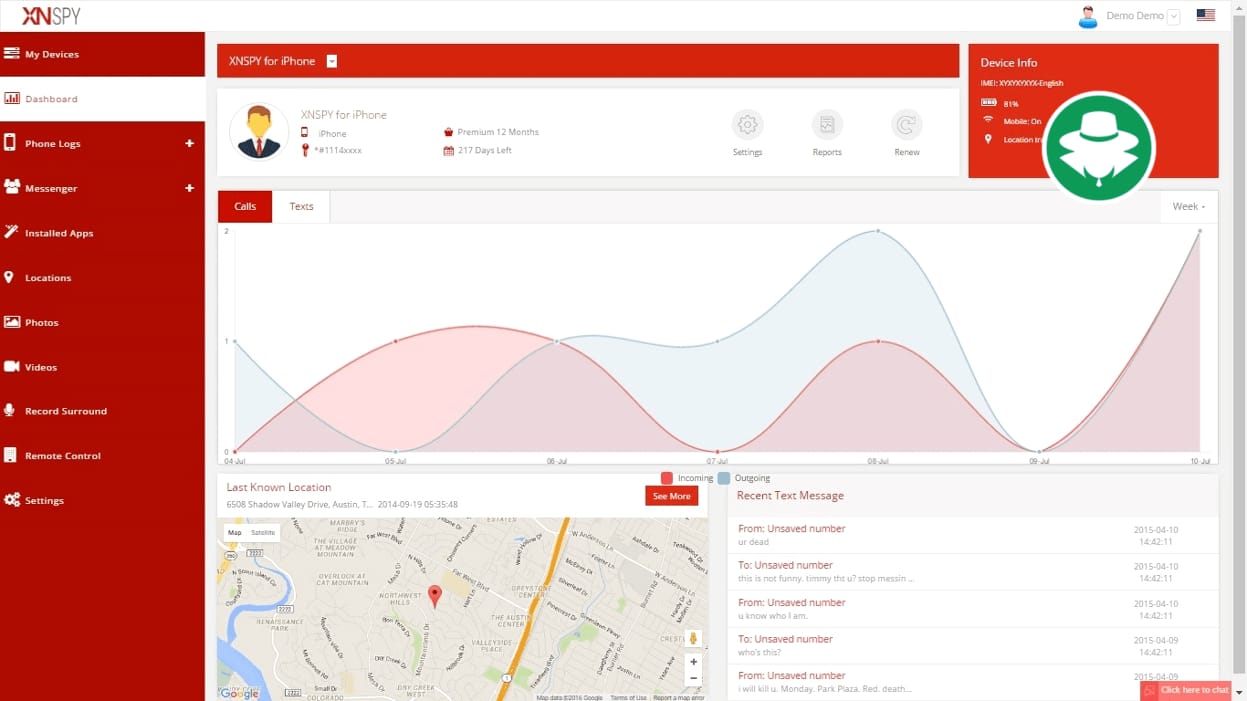Open the Reports icon
Image resolution: width=1247 pixels, height=701 pixels.
tap(827, 125)
